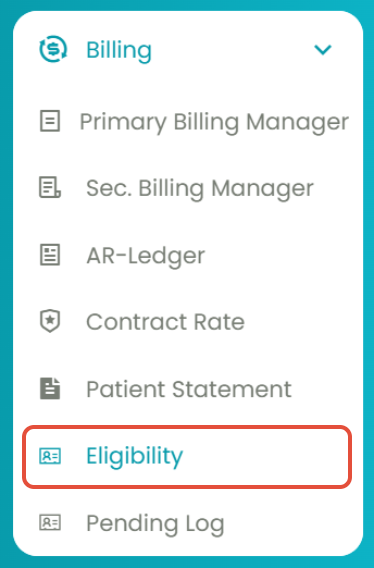Open Sec. Billing Manager page
The height and width of the screenshot is (568, 374).
click(x=200, y=189)
